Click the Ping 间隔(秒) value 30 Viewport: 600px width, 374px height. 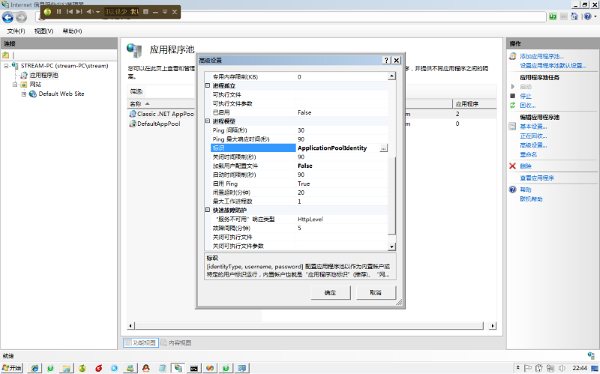[301, 130]
